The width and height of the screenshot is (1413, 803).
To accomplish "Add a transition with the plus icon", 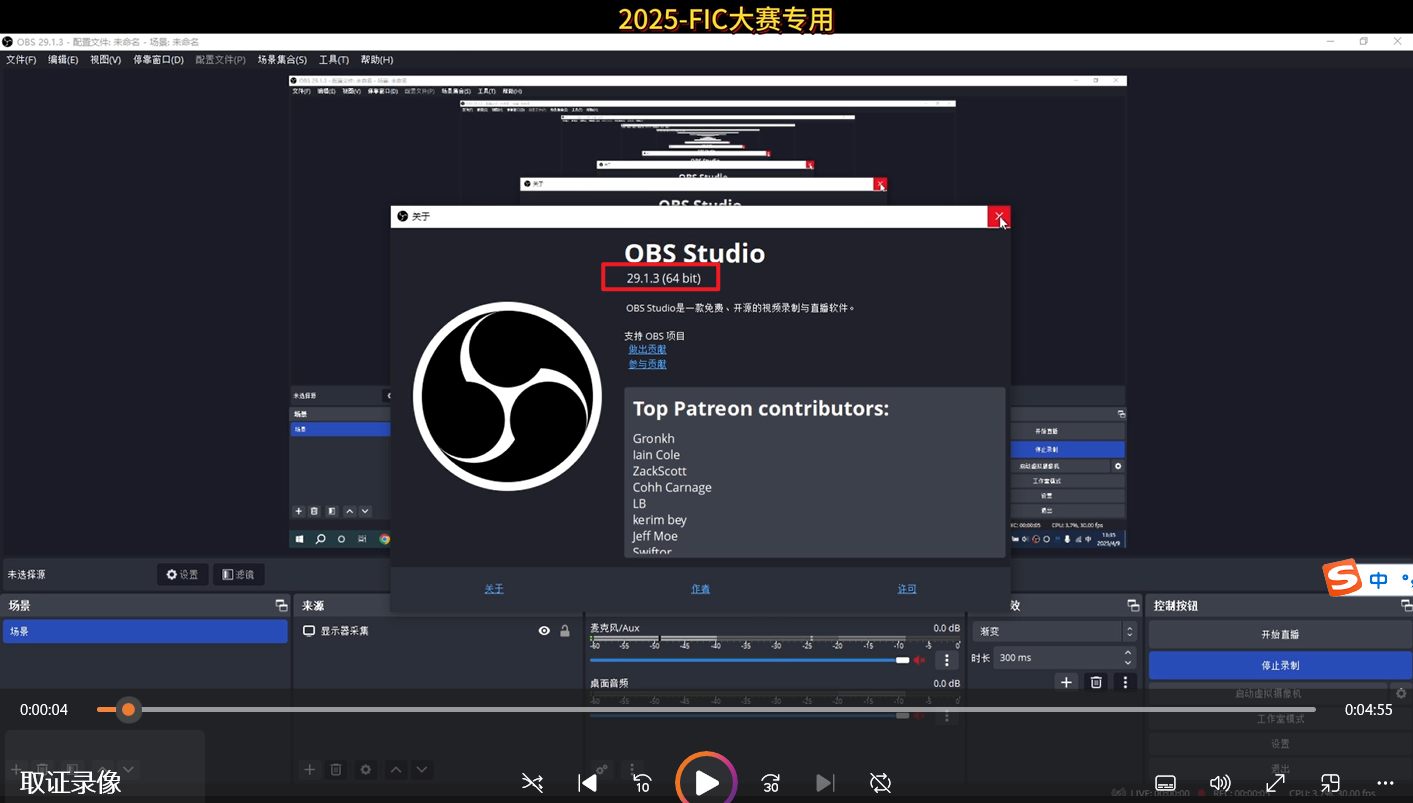I will point(1066,682).
